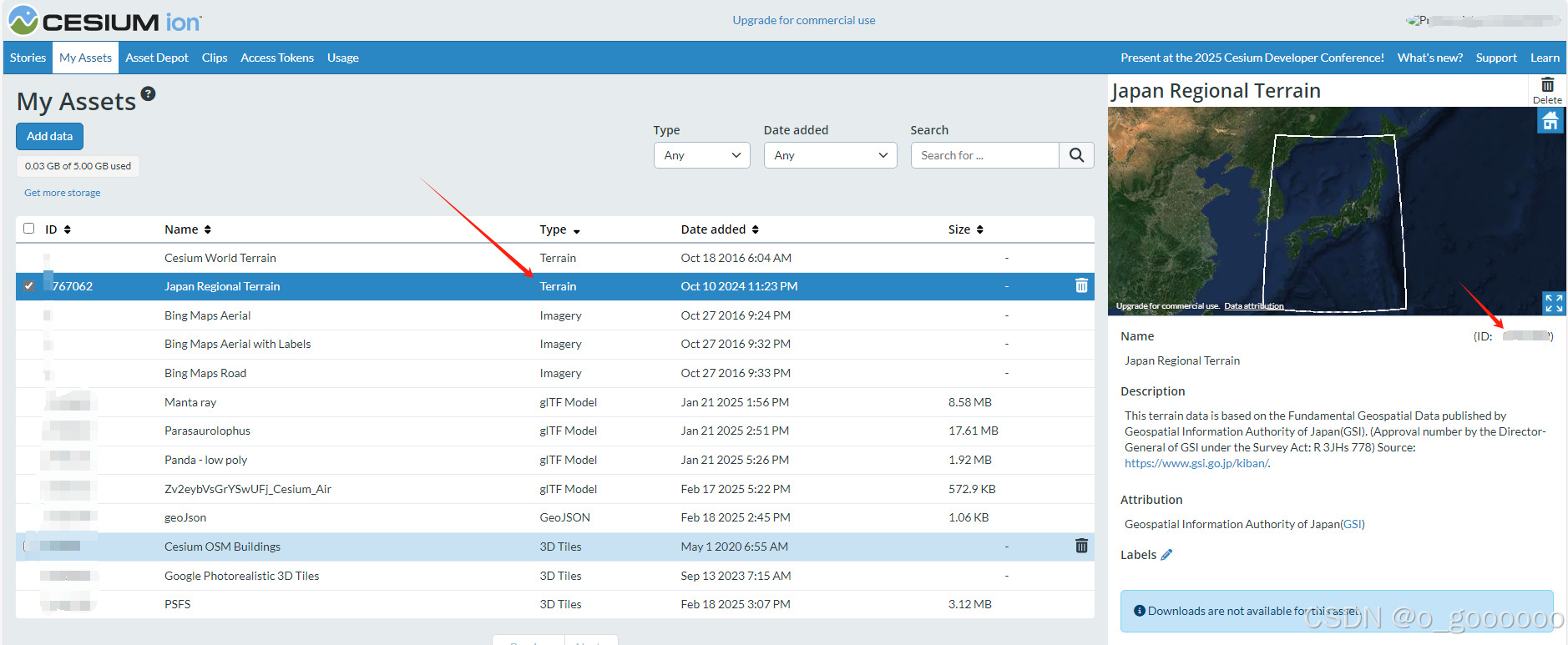
Task: Open the Learn link
Action: [1545, 58]
